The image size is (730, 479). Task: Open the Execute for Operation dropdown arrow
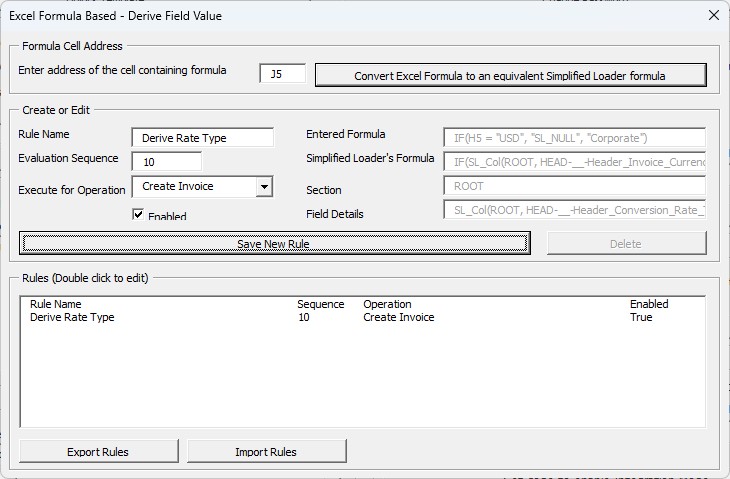[x=264, y=187]
